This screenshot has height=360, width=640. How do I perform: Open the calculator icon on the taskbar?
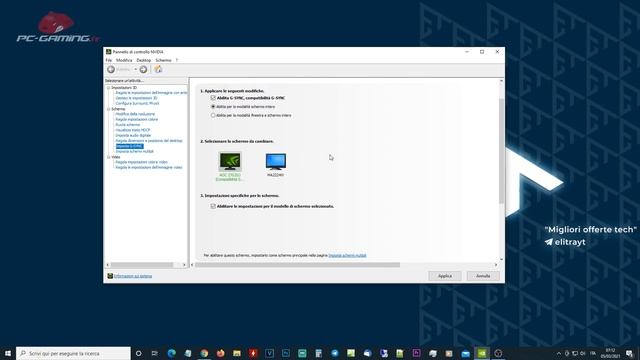318,353
